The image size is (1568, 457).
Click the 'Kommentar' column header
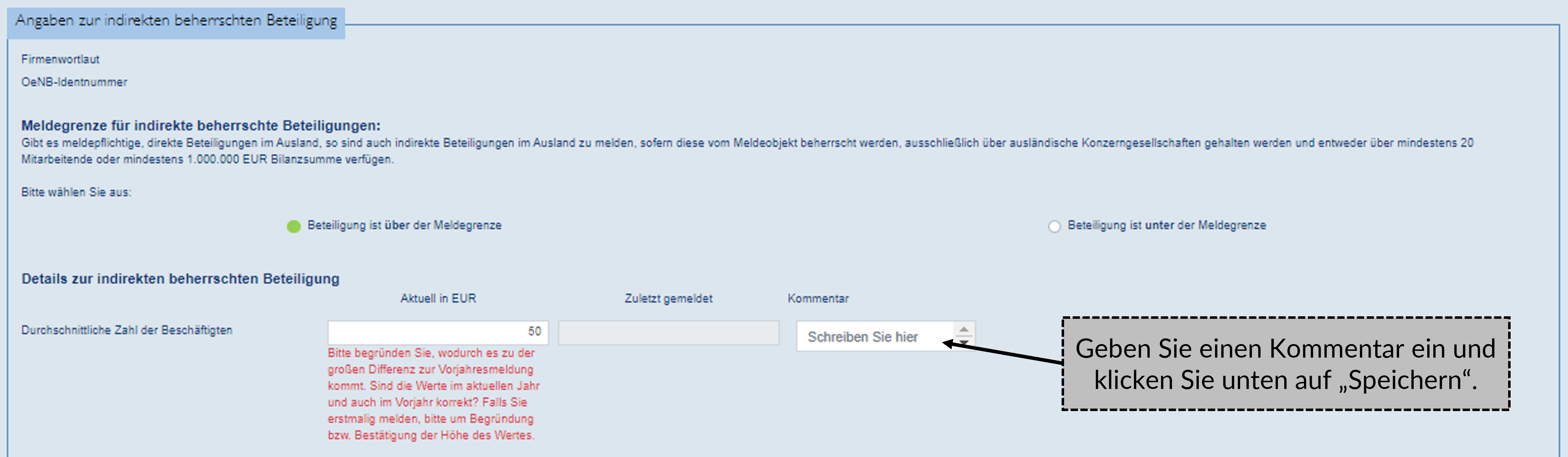(817, 299)
